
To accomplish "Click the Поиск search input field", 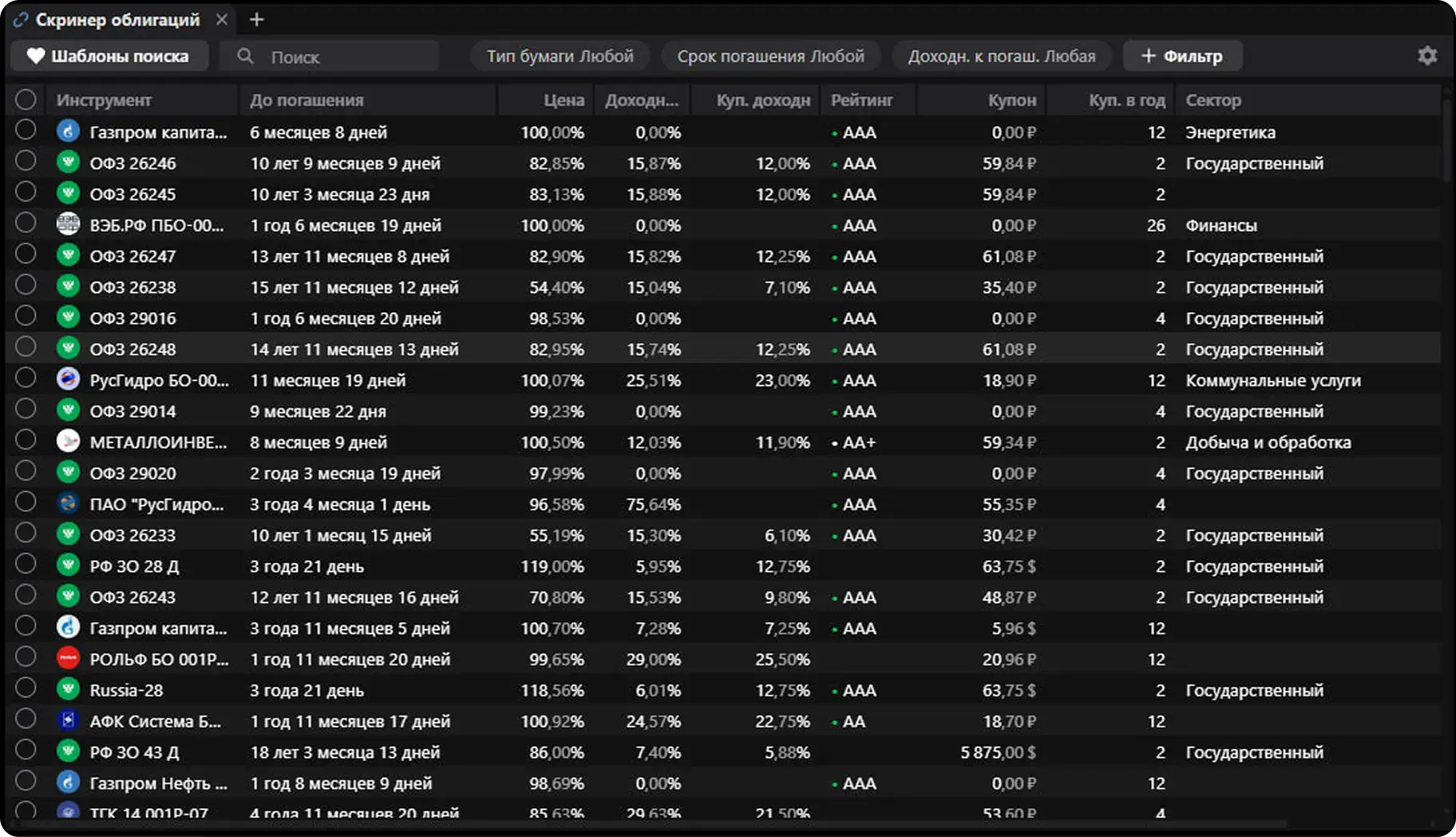I will pos(329,56).
